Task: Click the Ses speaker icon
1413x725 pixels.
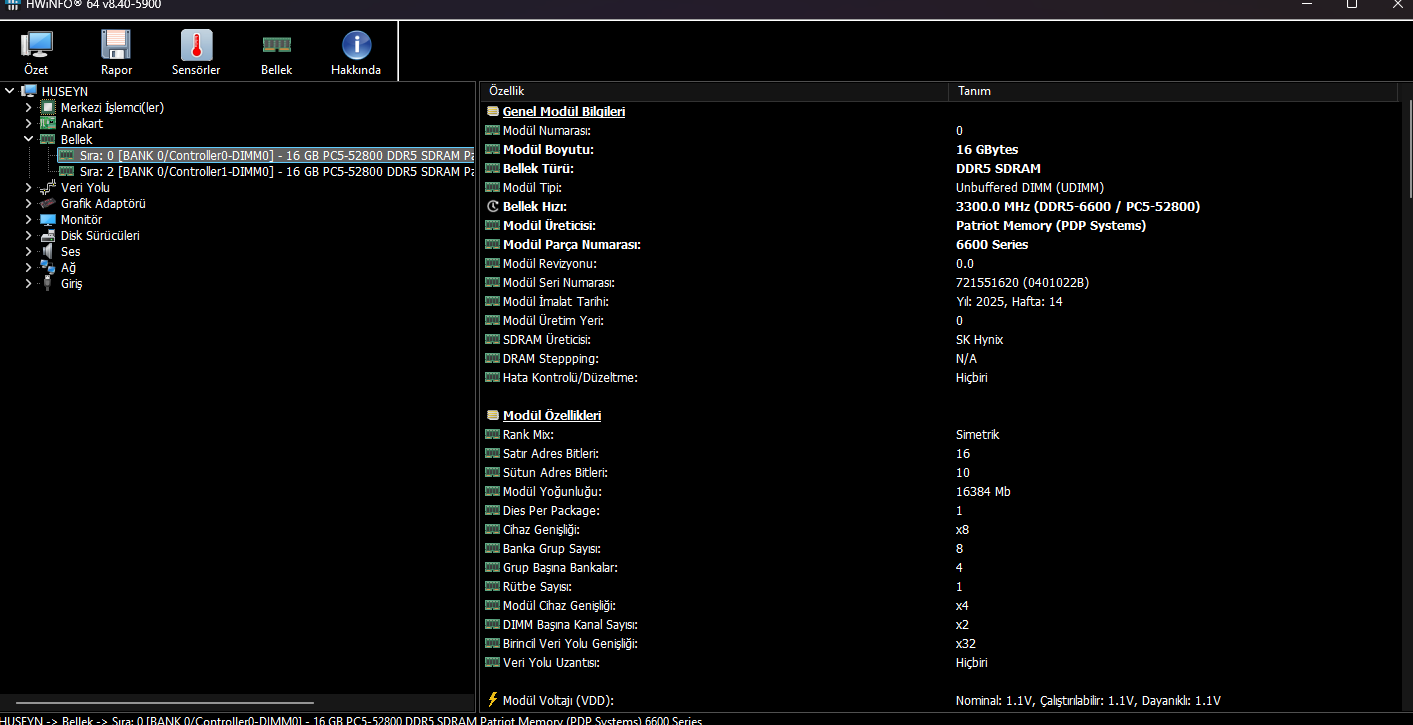Action: tap(48, 251)
